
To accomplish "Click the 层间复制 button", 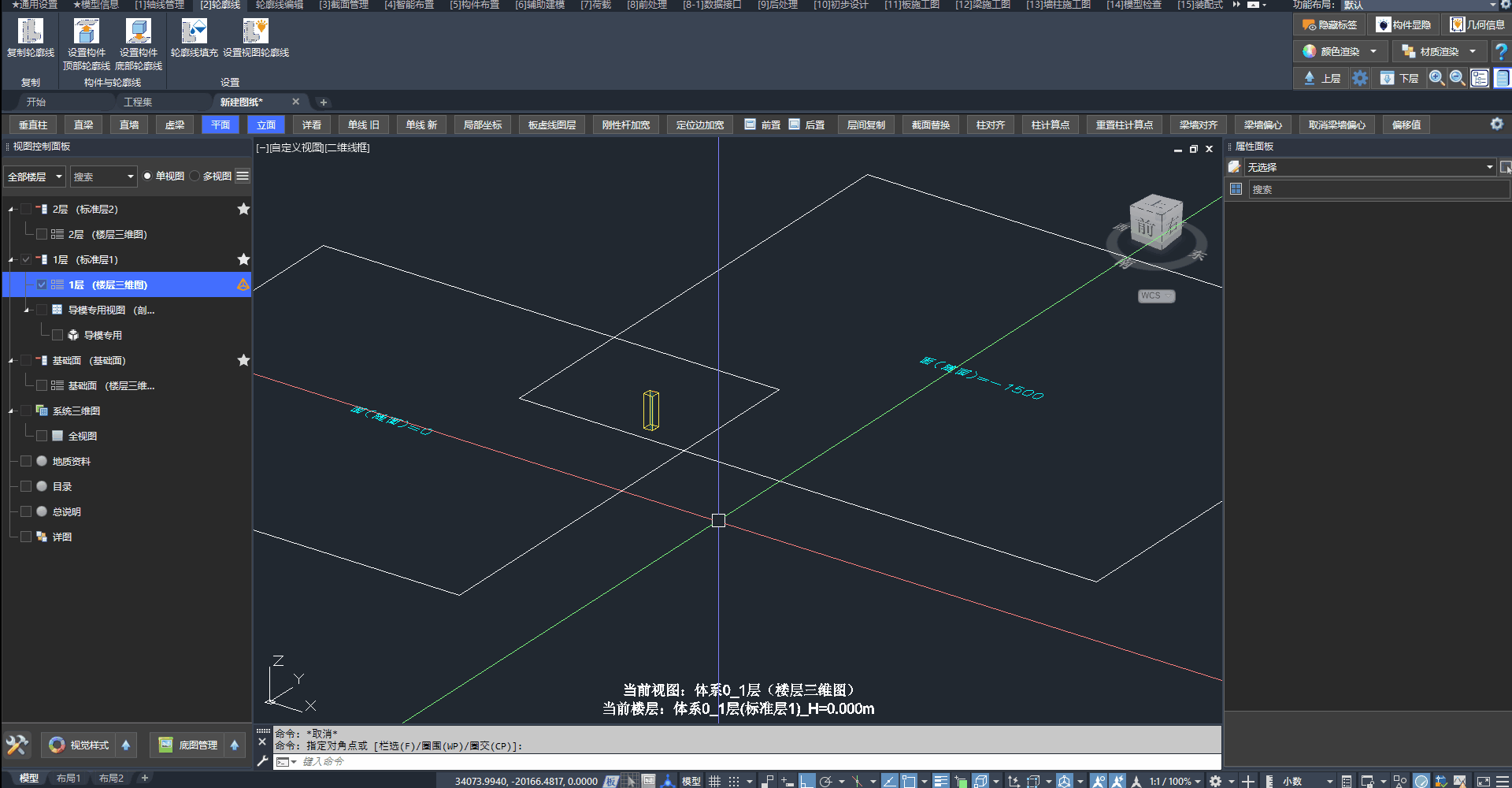I will coord(865,125).
